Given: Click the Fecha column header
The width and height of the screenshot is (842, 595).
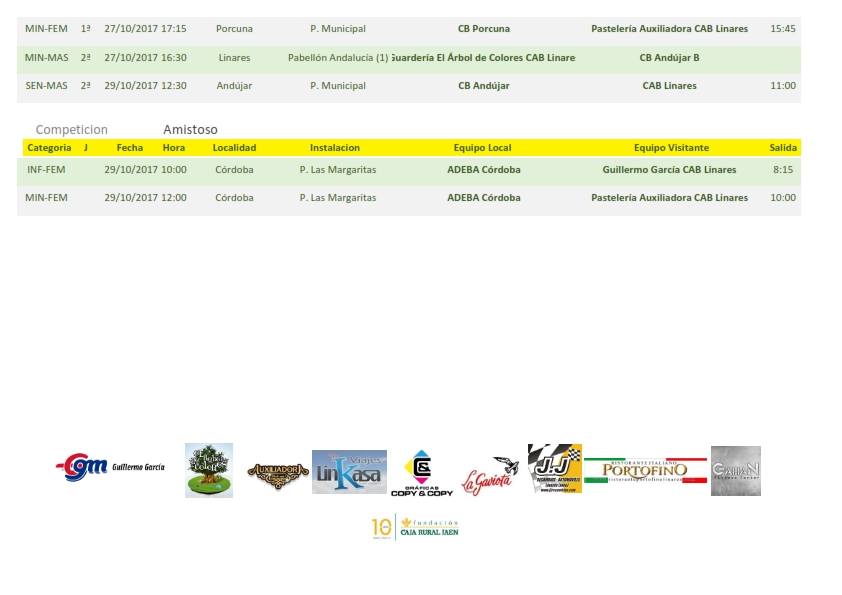Looking at the screenshot, I should [x=130, y=148].
